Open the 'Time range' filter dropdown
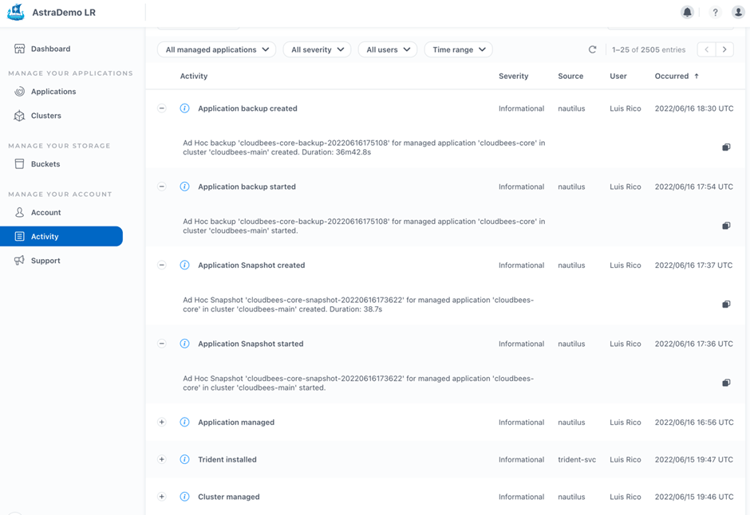750x515 pixels. [x=458, y=49]
